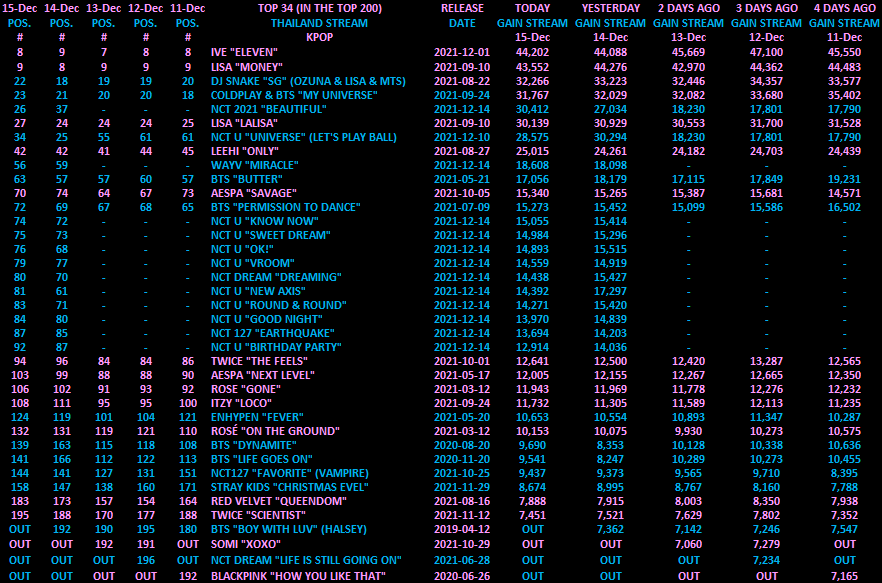This screenshot has height=583, width=882.
Task: Click BTS "BUTTER" title
Action: click(247, 180)
